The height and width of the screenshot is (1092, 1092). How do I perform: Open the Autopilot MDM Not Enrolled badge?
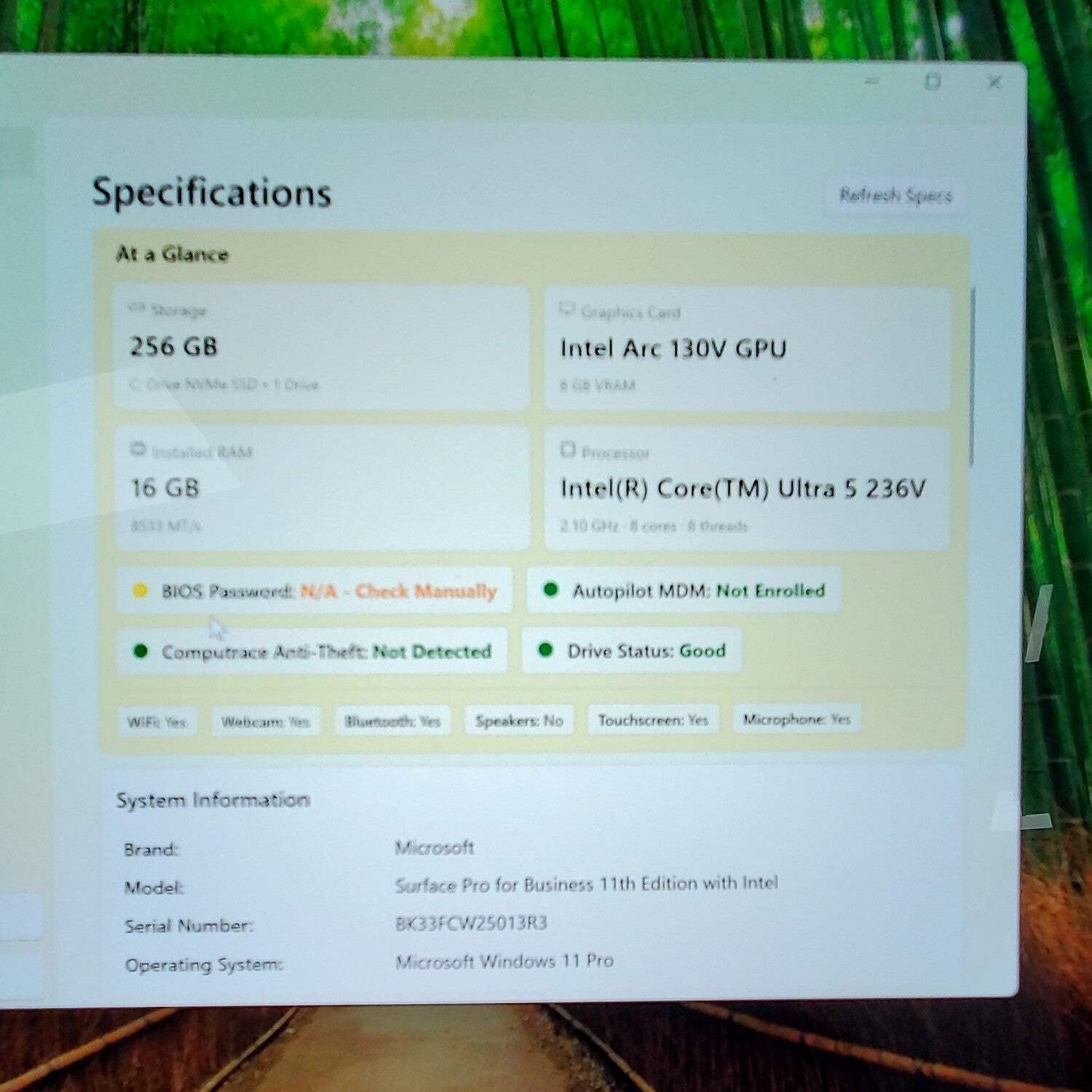(684, 590)
